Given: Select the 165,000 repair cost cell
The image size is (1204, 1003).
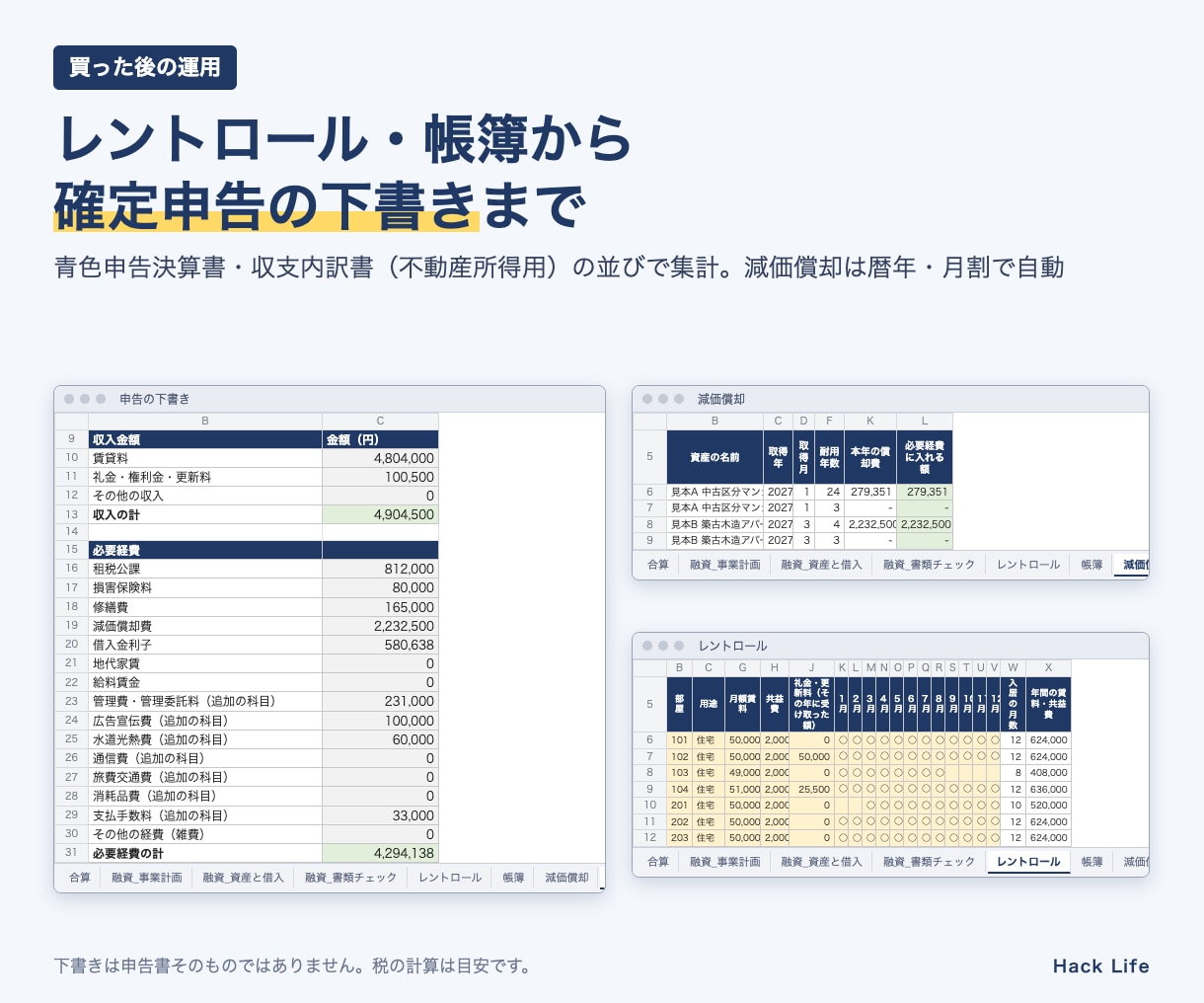Looking at the screenshot, I should [x=380, y=607].
